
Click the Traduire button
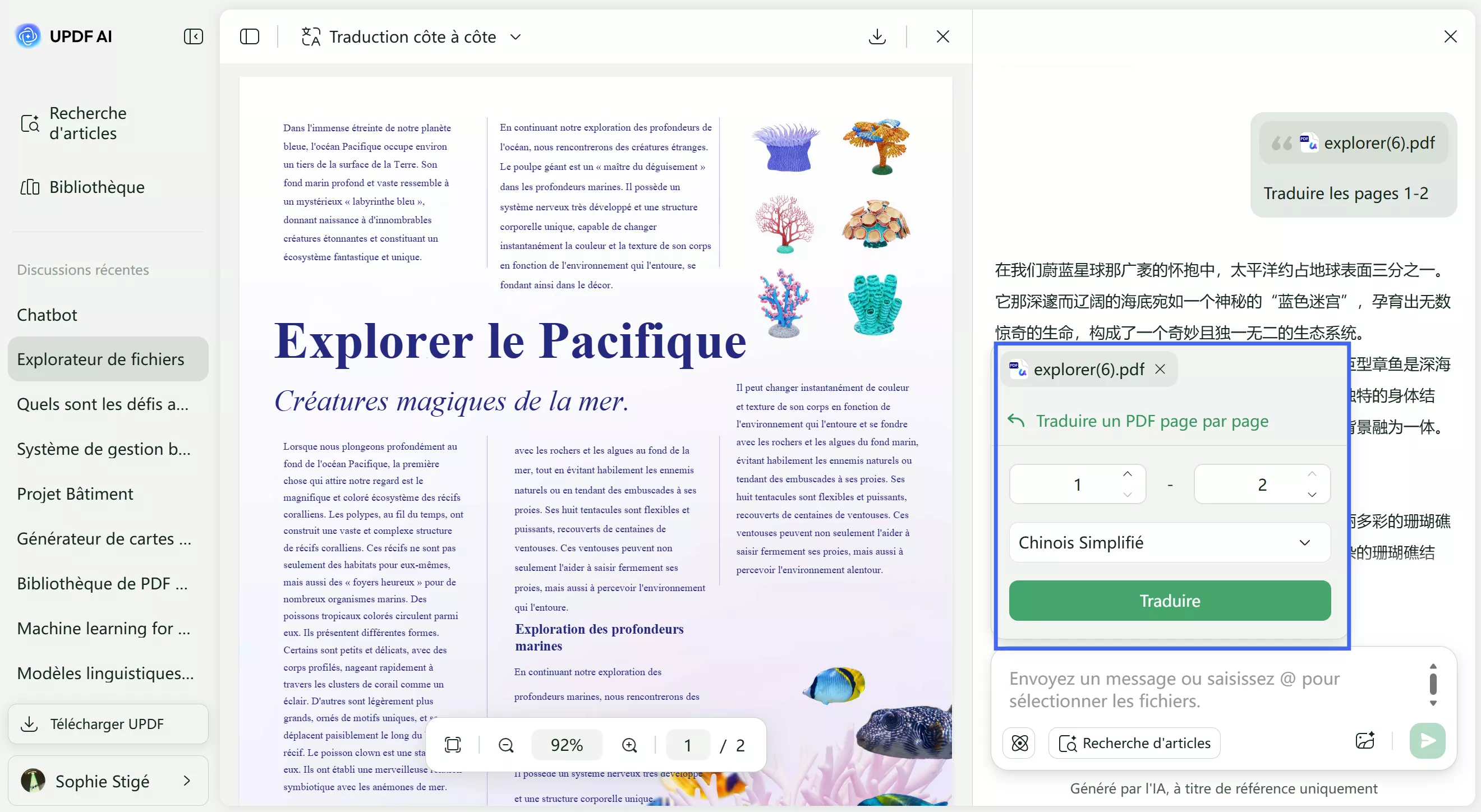[x=1170, y=601]
